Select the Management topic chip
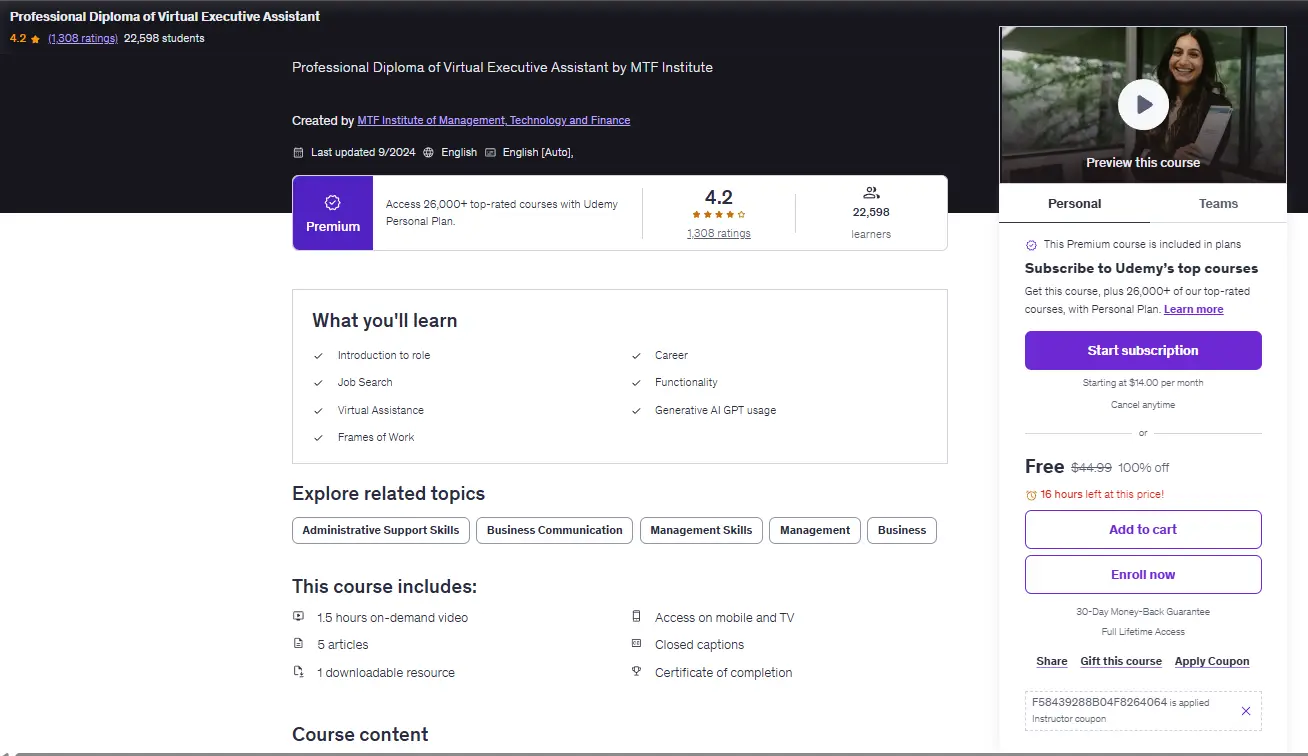Image resolution: width=1308 pixels, height=756 pixels. pos(815,530)
